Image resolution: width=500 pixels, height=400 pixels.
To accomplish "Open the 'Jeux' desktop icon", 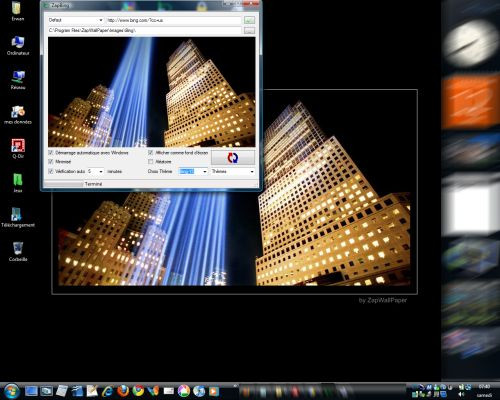I will [18, 183].
